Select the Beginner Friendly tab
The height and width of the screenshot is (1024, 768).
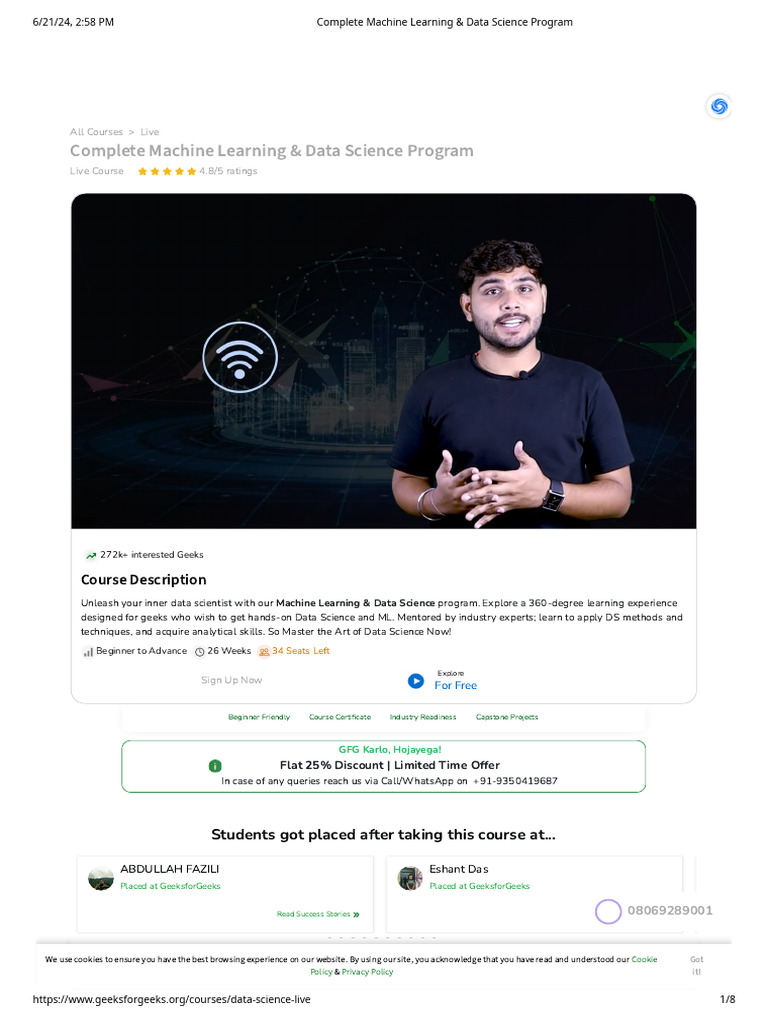259,717
